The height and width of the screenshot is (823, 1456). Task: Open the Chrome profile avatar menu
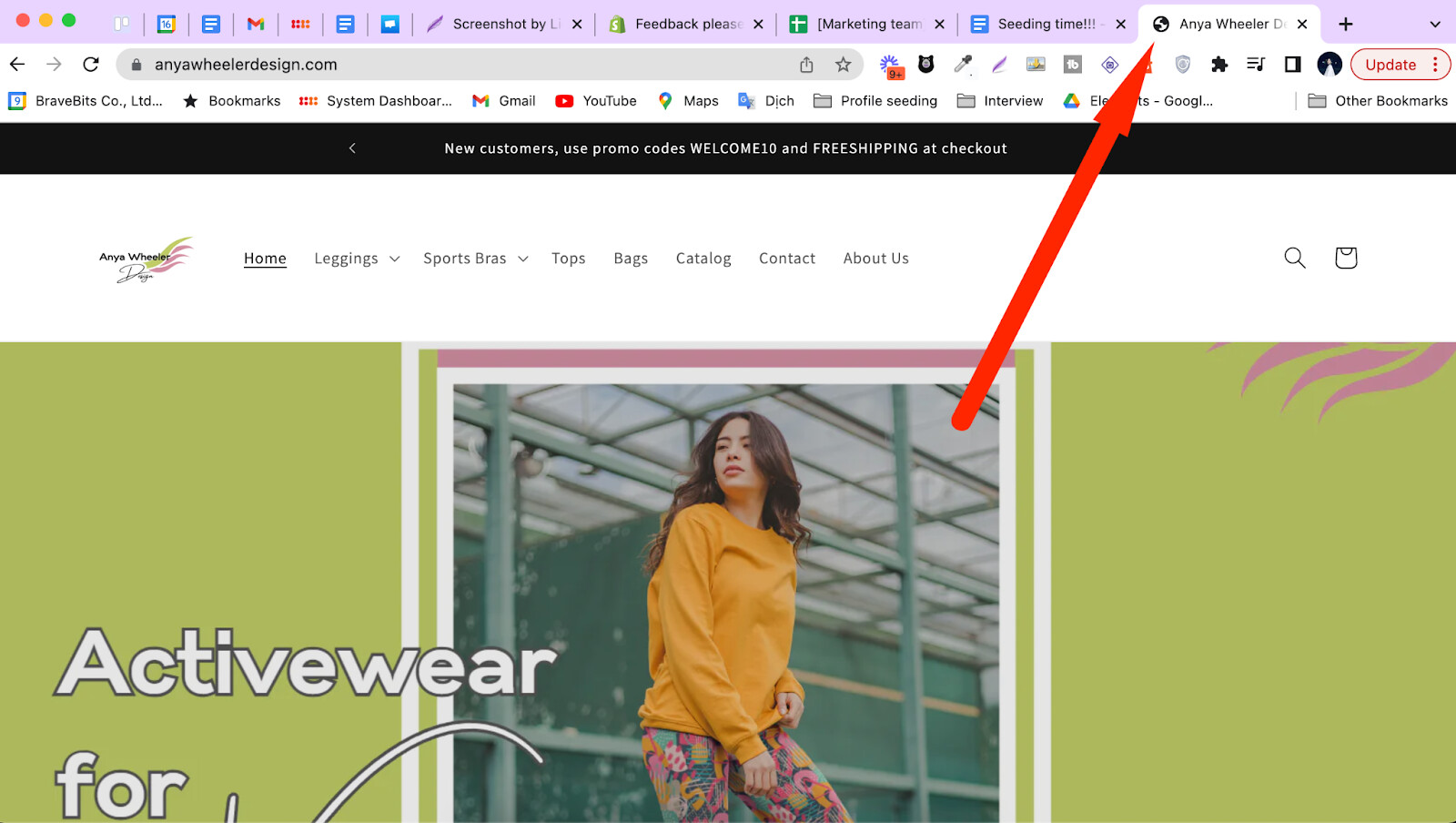click(x=1330, y=64)
